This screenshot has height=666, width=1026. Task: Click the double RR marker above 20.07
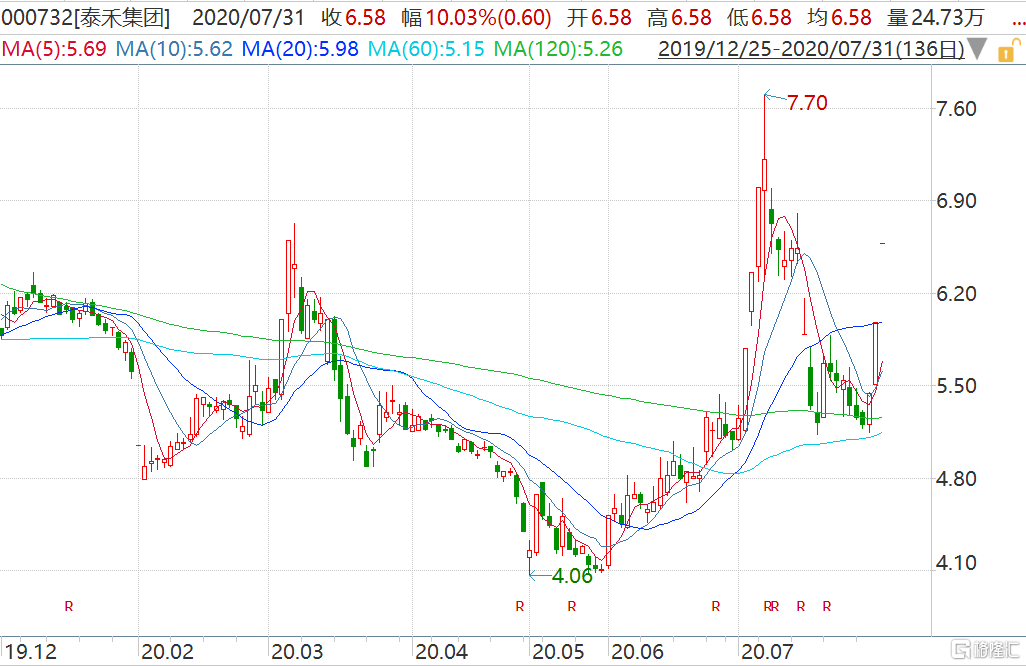coord(771,606)
